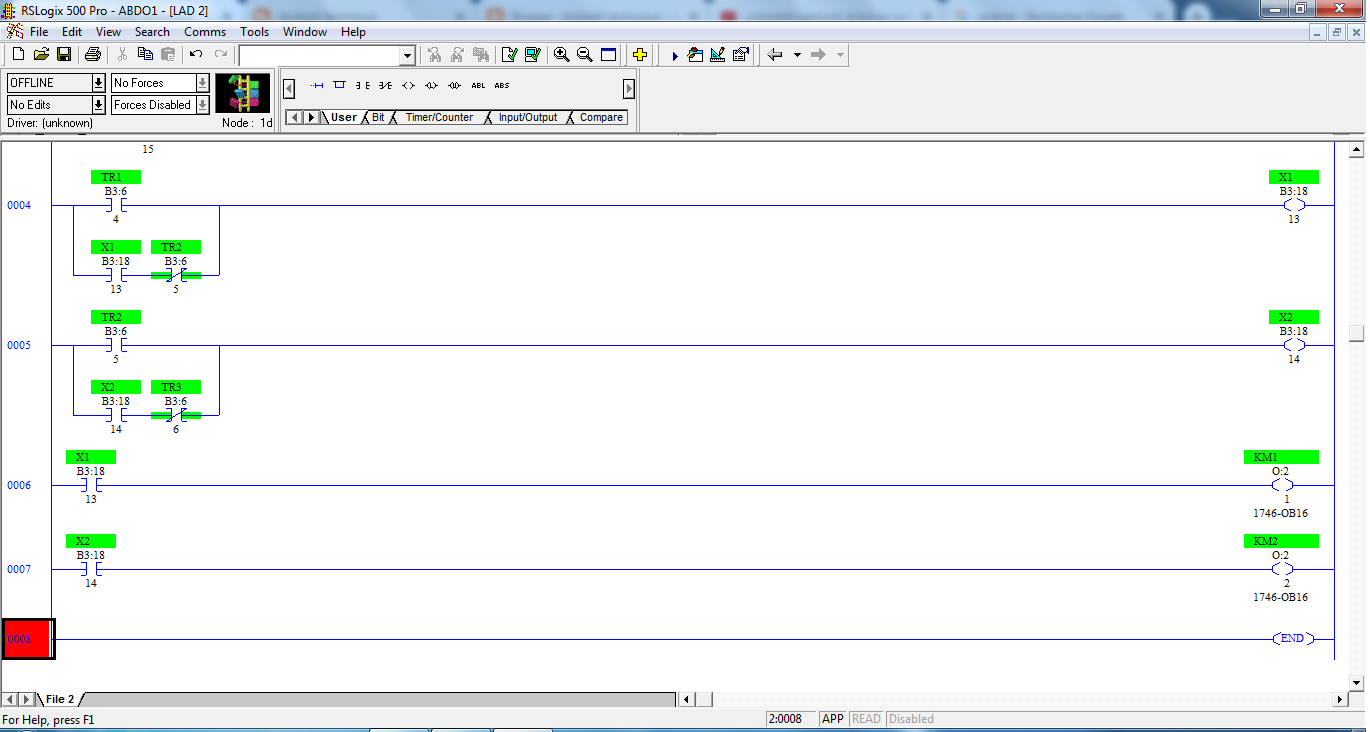Select the Rung Branch instruction icon
This screenshot has width=1370, height=732.
point(338,85)
